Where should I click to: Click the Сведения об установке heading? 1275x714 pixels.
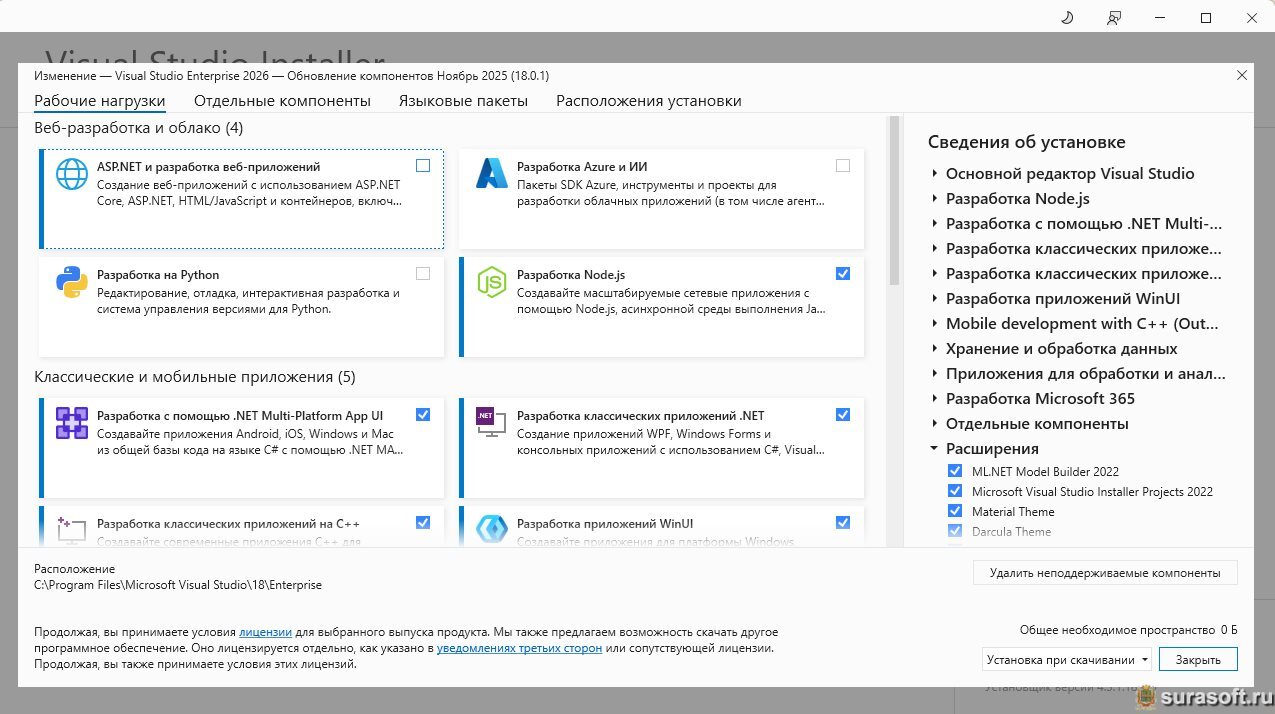tap(1027, 142)
